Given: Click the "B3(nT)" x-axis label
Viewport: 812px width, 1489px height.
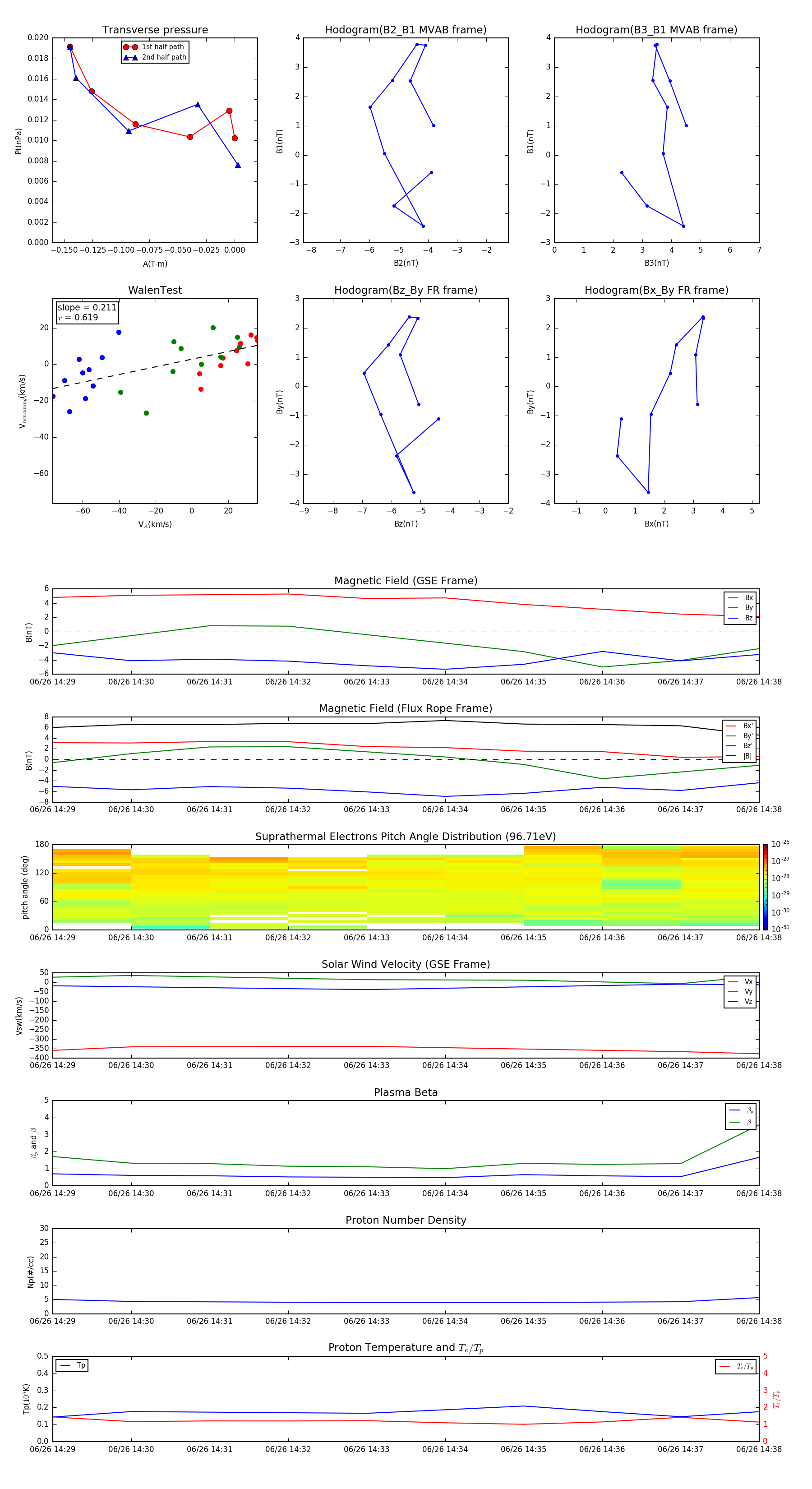Looking at the screenshot, I should [x=656, y=263].
